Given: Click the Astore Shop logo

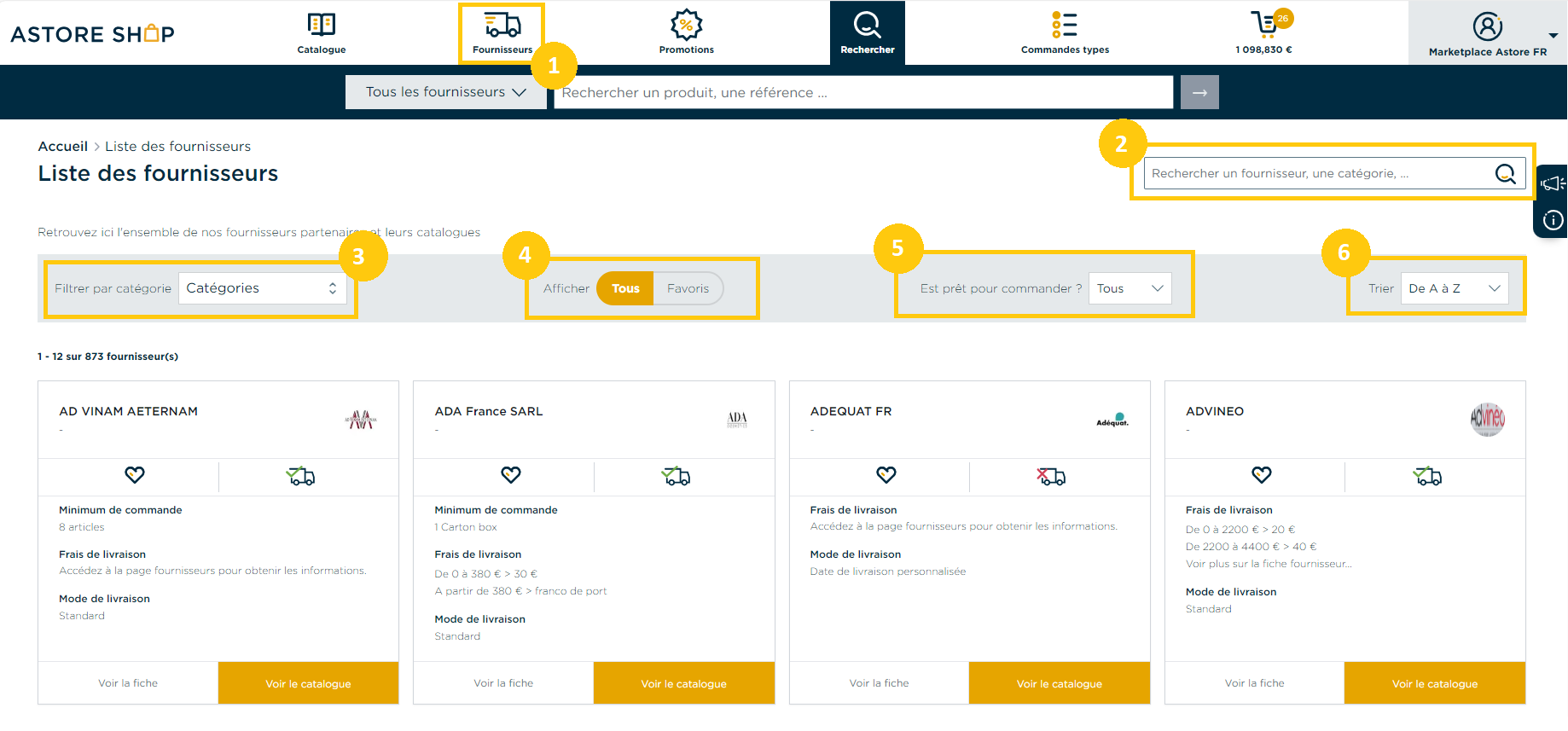Looking at the screenshot, I should 92,33.
